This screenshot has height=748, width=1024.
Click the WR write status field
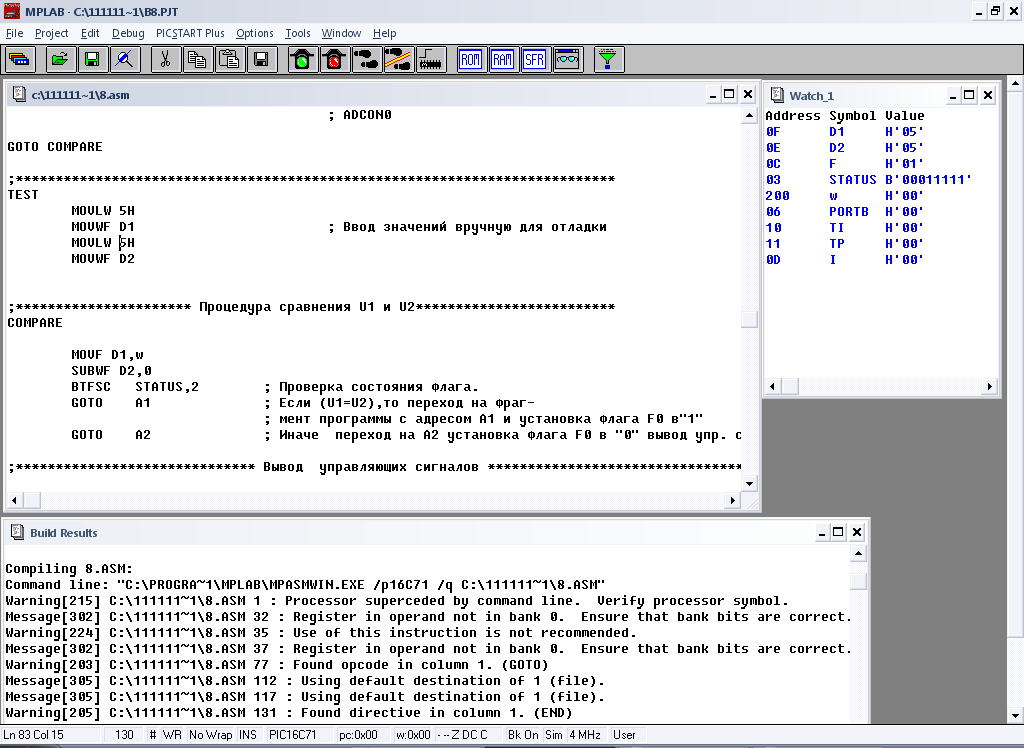coord(172,735)
